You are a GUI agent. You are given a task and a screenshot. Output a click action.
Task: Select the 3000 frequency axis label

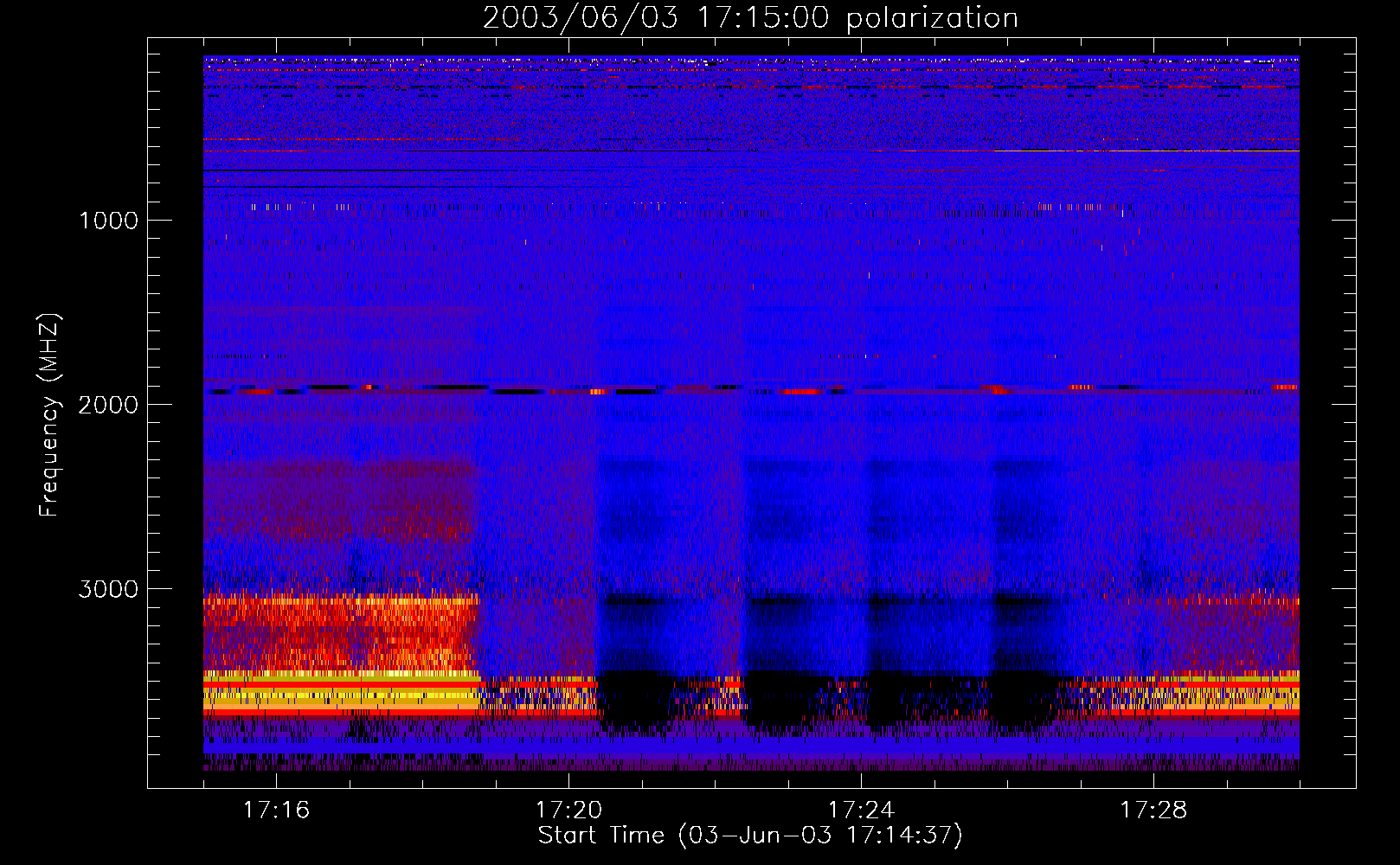tap(108, 589)
